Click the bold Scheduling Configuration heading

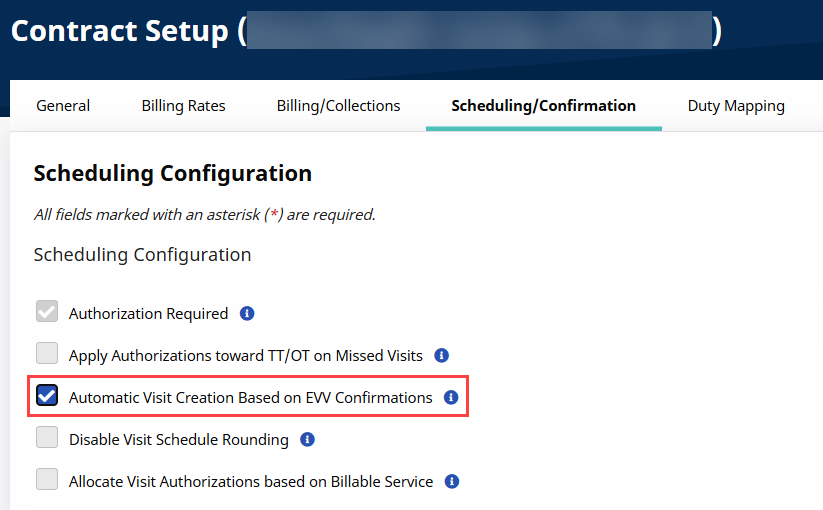tap(172, 174)
